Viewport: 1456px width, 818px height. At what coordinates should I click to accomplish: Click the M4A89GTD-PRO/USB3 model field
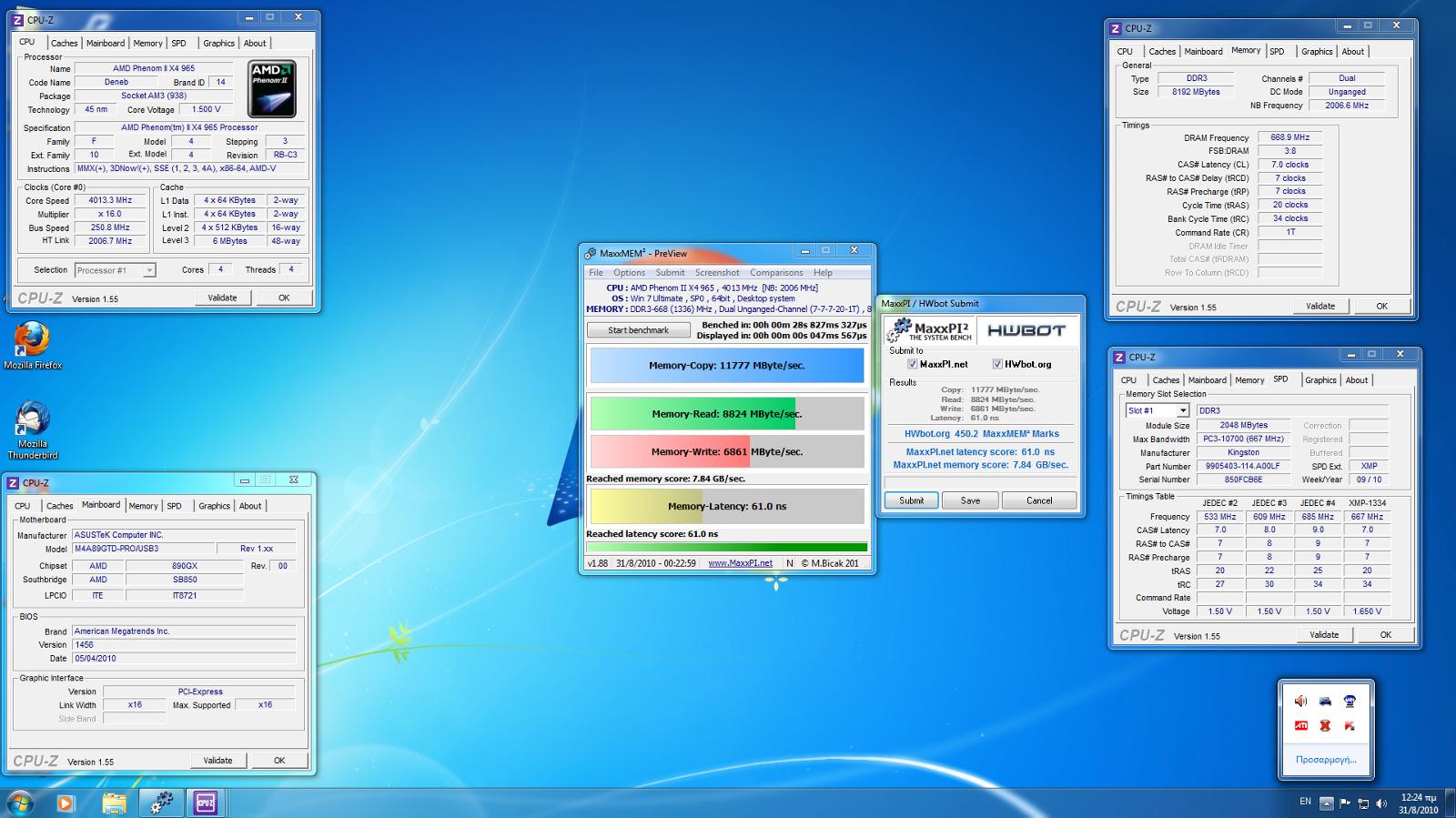click(x=143, y=549)
